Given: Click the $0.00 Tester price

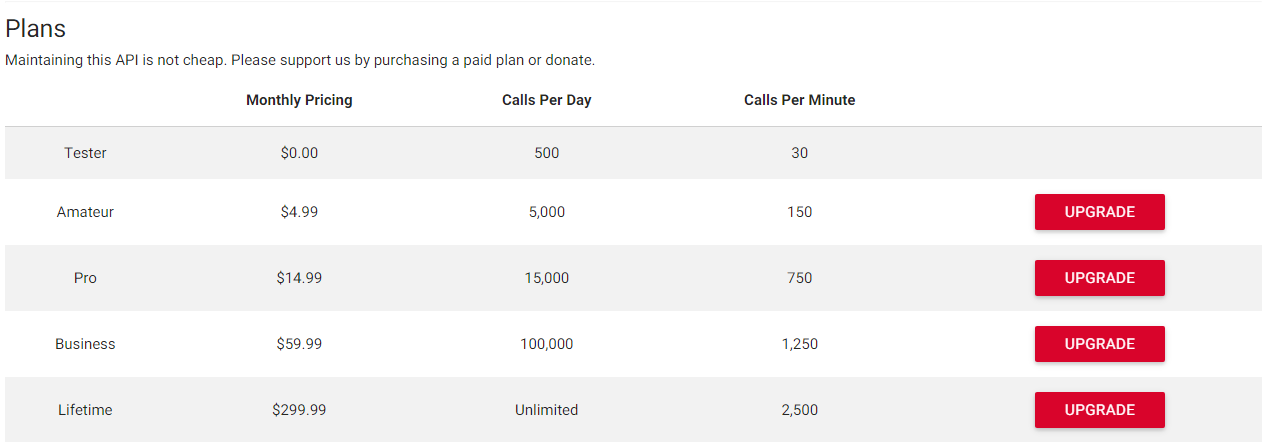Looking at the screenshot, I should click(299, 153).
